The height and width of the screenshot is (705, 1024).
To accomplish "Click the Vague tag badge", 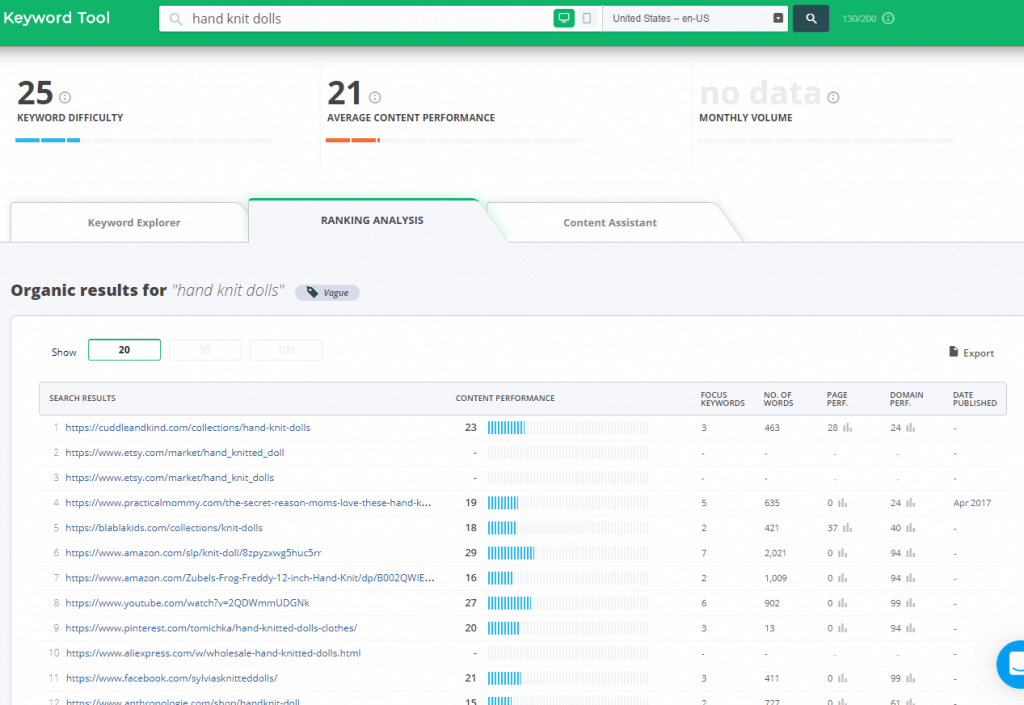I will (327, 292).
